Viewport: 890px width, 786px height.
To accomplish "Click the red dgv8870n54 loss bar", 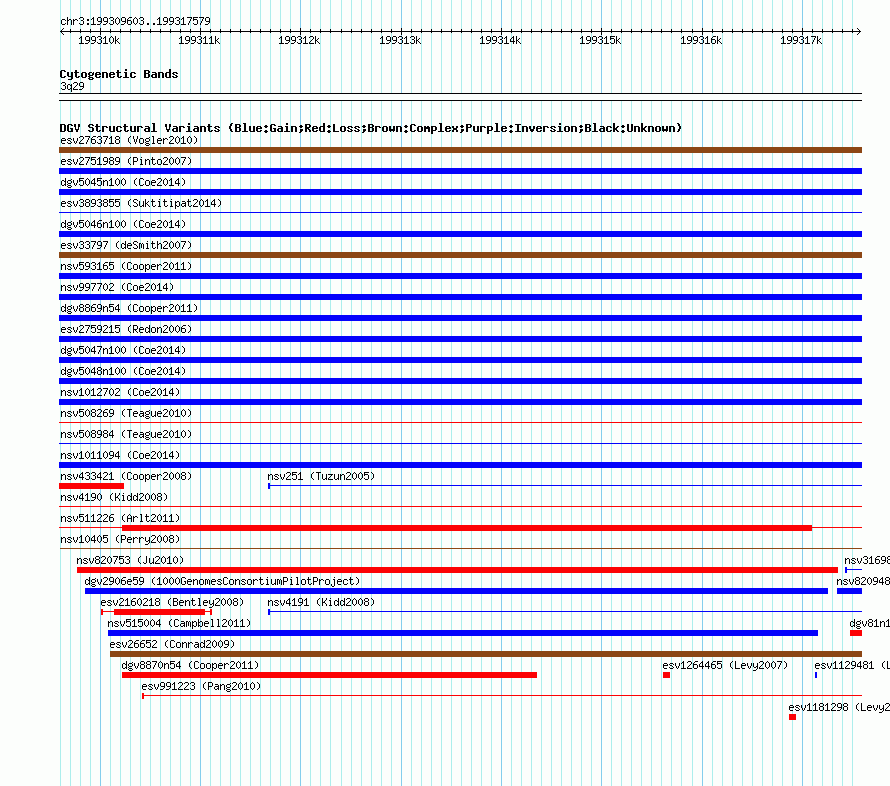I will click(329, 675).
